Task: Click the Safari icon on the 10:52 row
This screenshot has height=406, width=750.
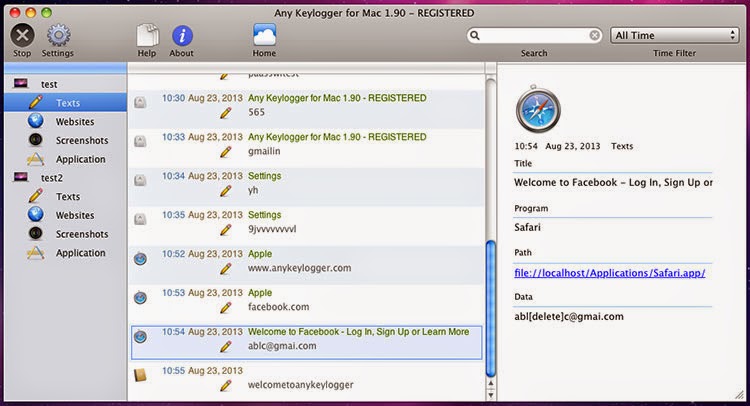Action: [x=140, y=259]
